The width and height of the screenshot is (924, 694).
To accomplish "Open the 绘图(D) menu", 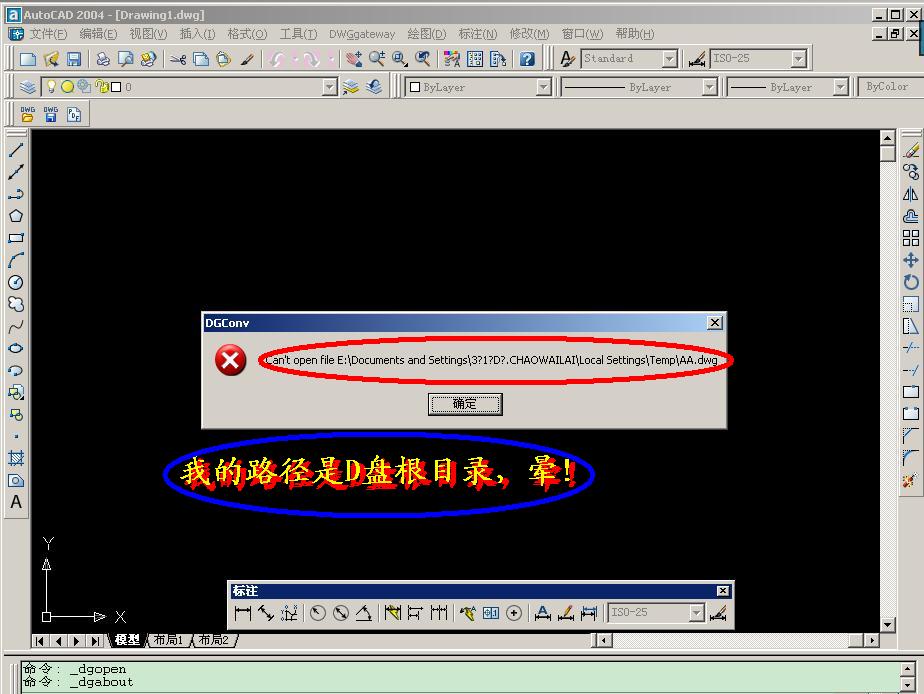I will click(427, 34).
